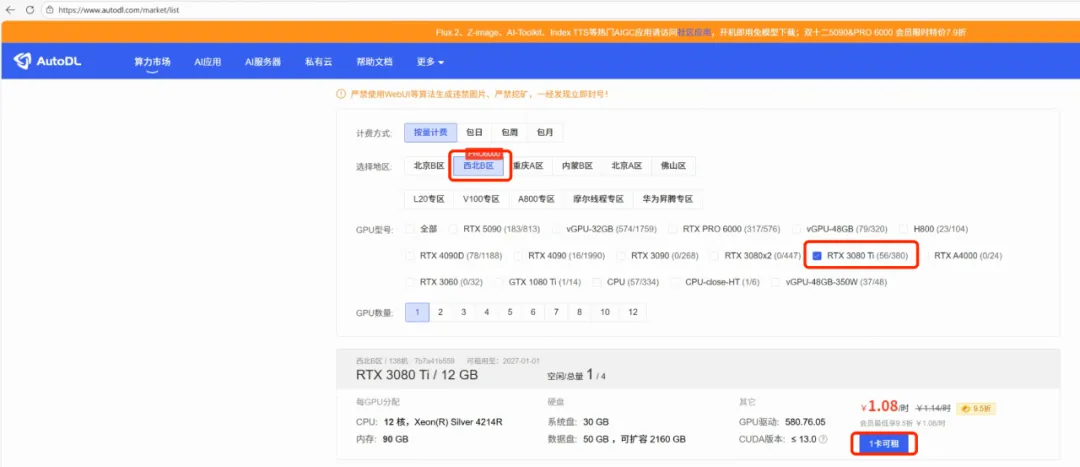1080x467 pixels.
Task: Click the RTX 3080 Ti / 12 GB title
Action: click(x=417, y=375)
